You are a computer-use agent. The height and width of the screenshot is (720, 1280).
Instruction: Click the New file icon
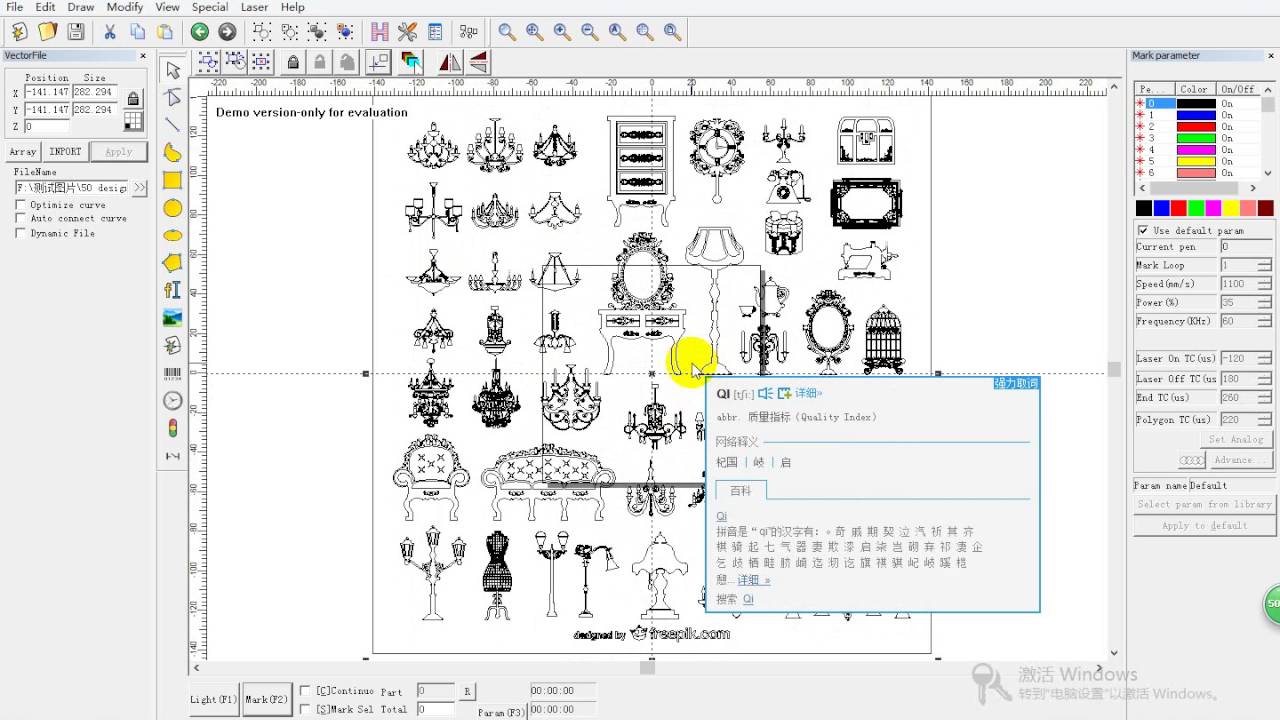coord(19,32)
